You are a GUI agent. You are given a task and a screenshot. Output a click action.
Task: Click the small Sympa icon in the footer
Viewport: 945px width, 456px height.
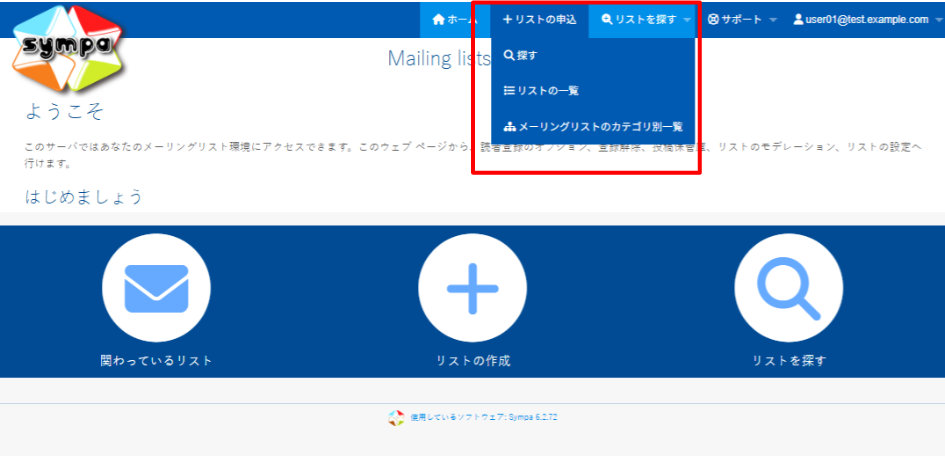[396, 417]
